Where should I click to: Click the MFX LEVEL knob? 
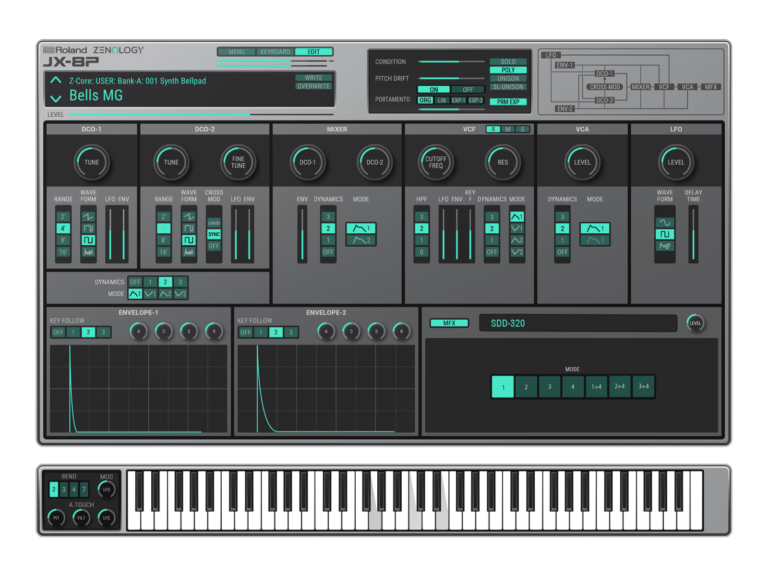pos(696,323)
